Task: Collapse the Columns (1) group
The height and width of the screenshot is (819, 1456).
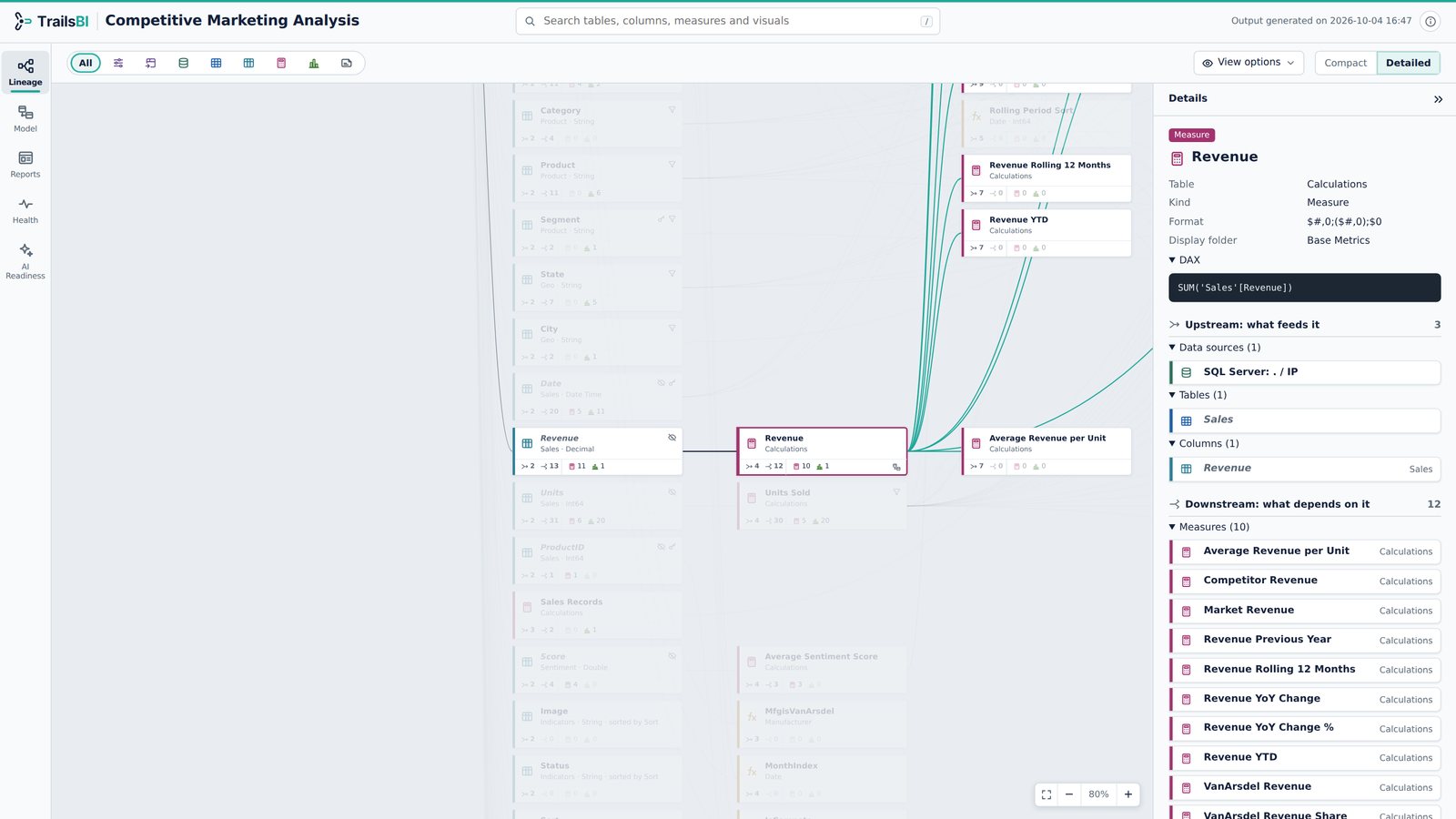Action: (x=1204, y=444)
